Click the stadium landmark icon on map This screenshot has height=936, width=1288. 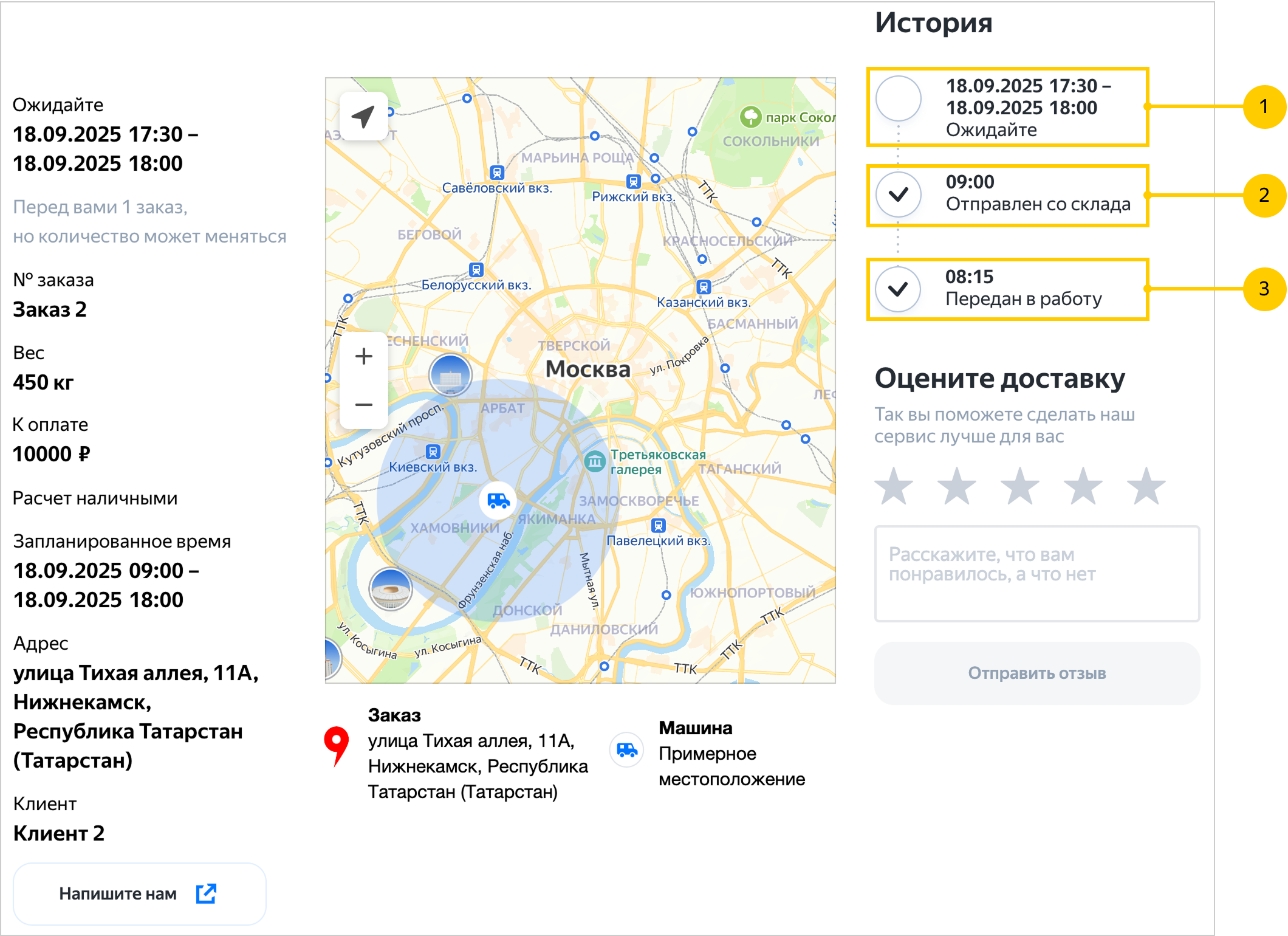(x=391, y=588)
